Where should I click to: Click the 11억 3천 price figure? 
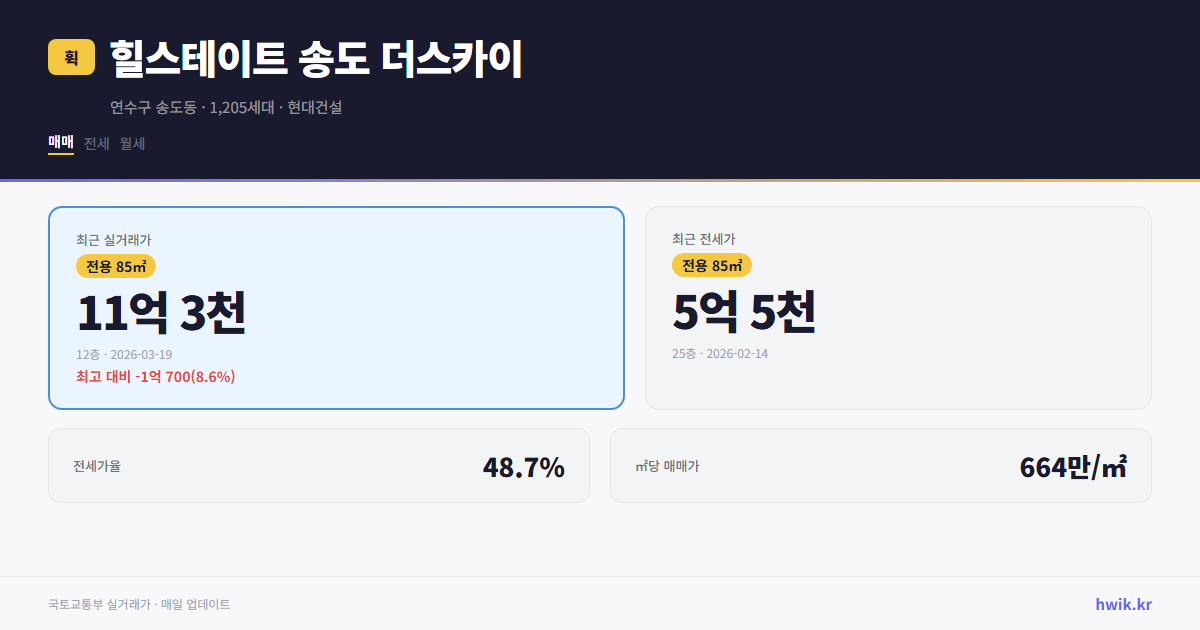coord(162,314)
